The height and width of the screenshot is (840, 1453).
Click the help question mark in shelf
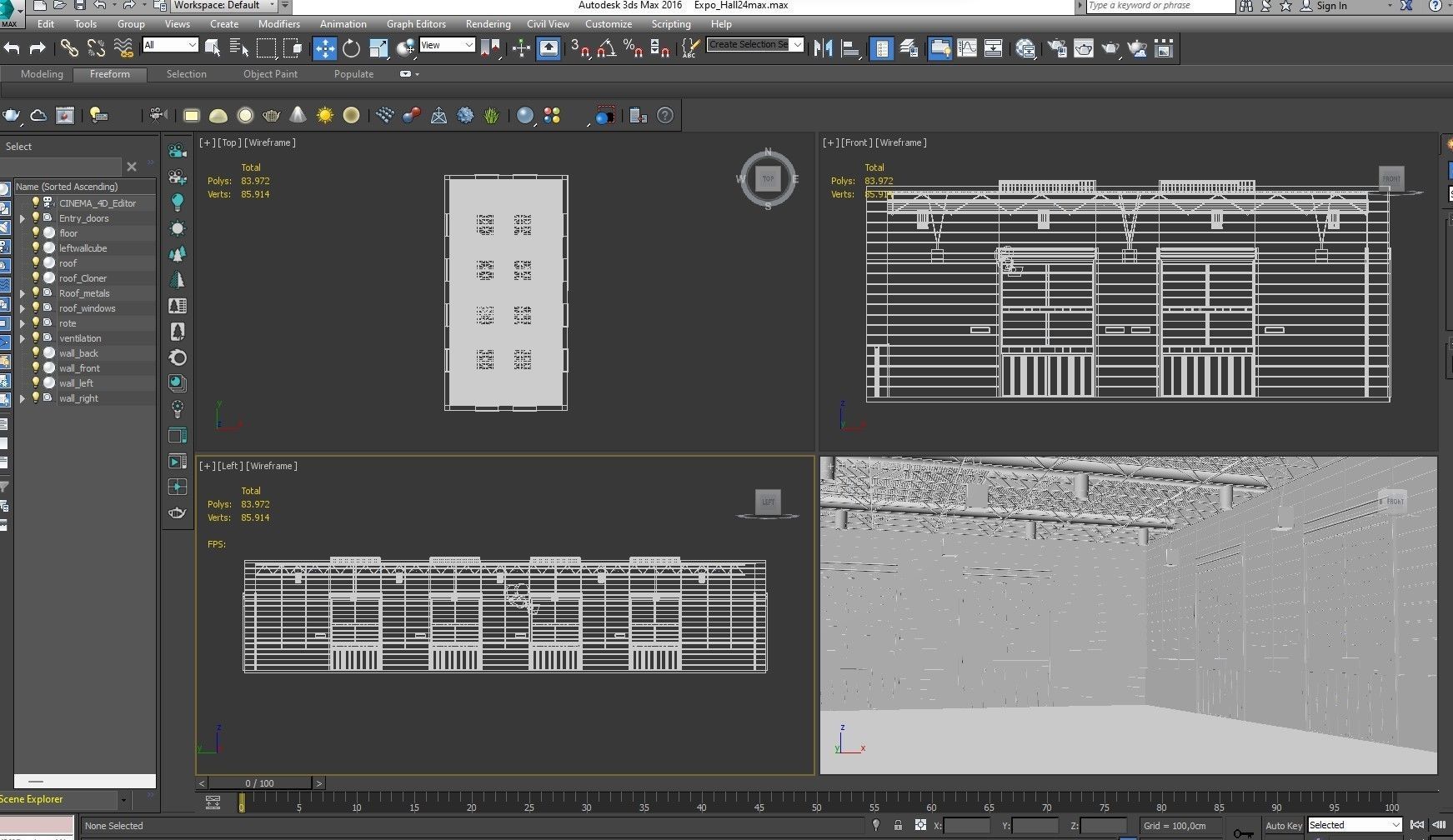click(x=664, y=116)
